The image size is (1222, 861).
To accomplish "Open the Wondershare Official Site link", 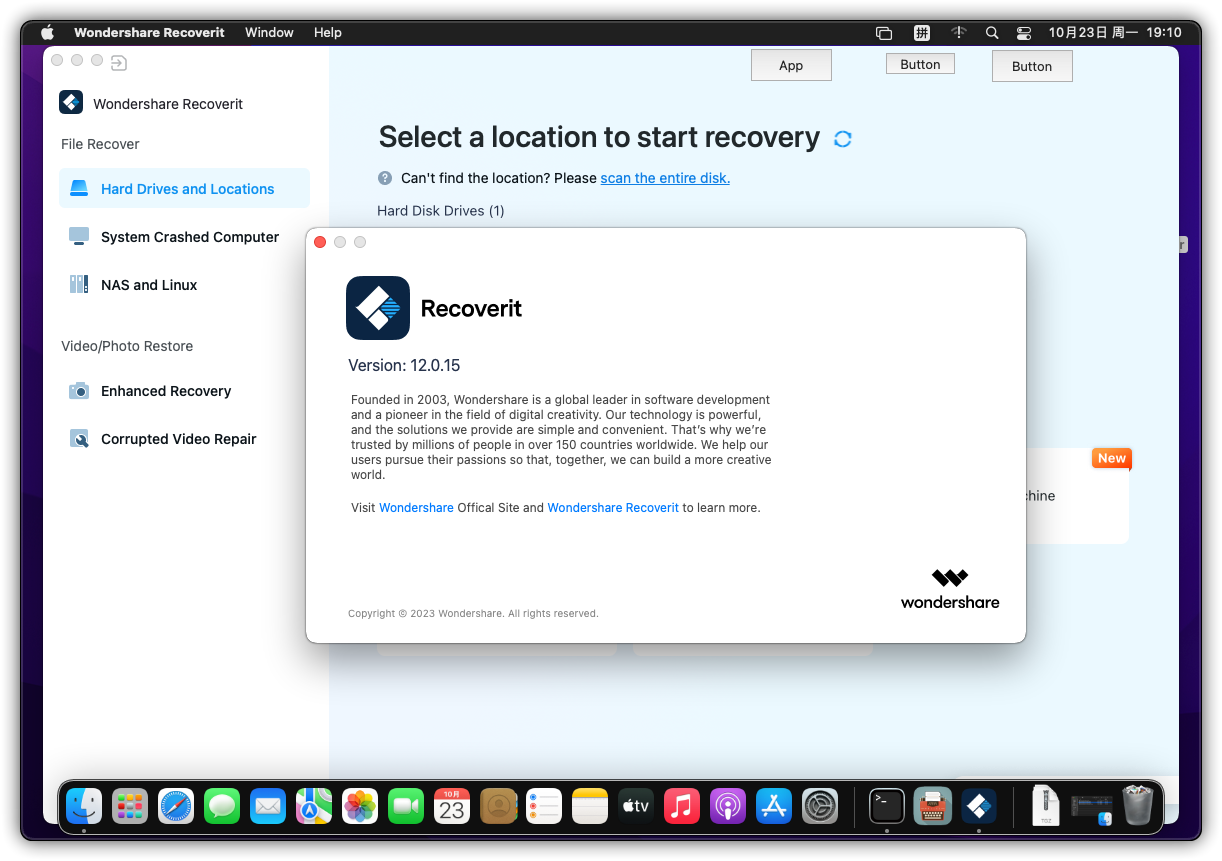I will coord(416,508).
